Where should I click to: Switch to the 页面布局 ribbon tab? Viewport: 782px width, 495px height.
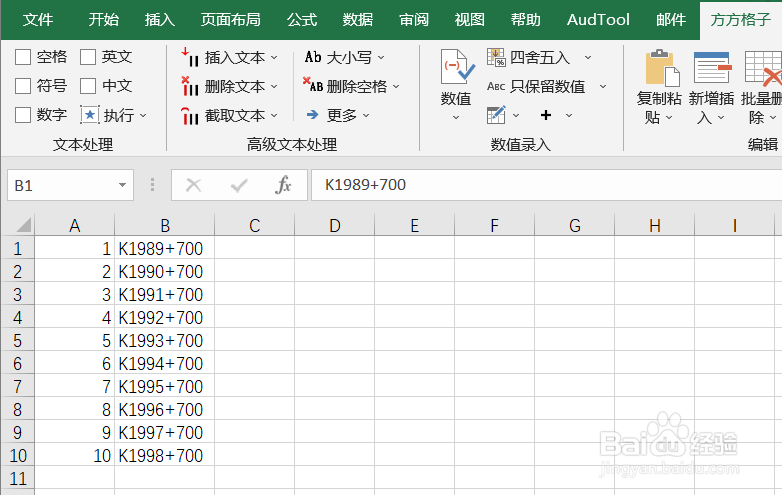[x=231, y=20]
